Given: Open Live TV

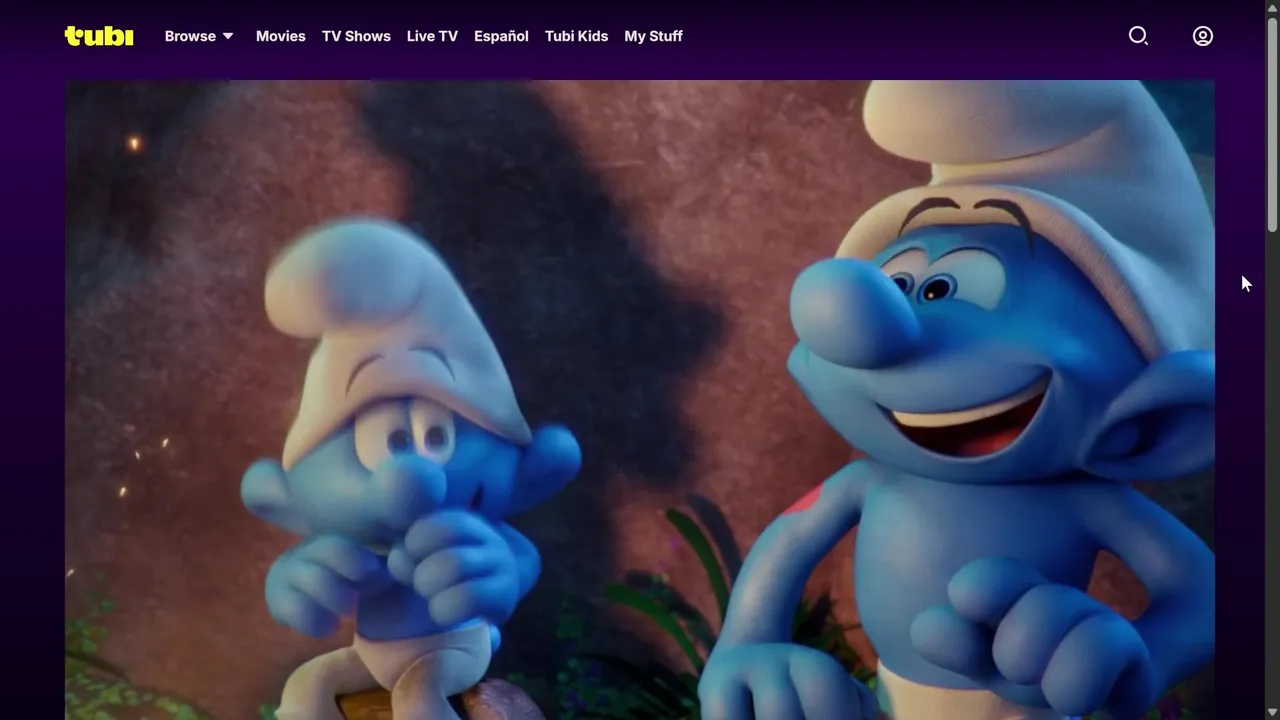Looking at the screenshot, I should pyautogui.click(x=432, y=36).
